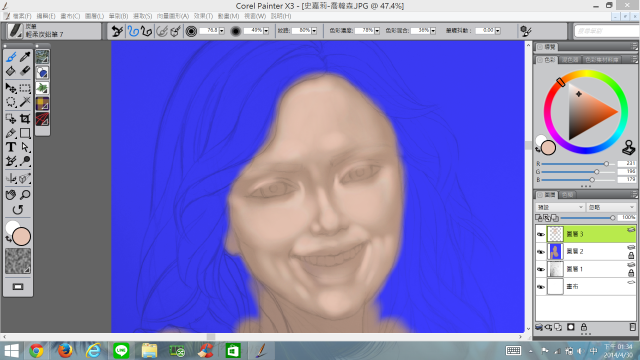Adjust the G color slider
The height and width of the screenshot is (360, 640).
578,172
